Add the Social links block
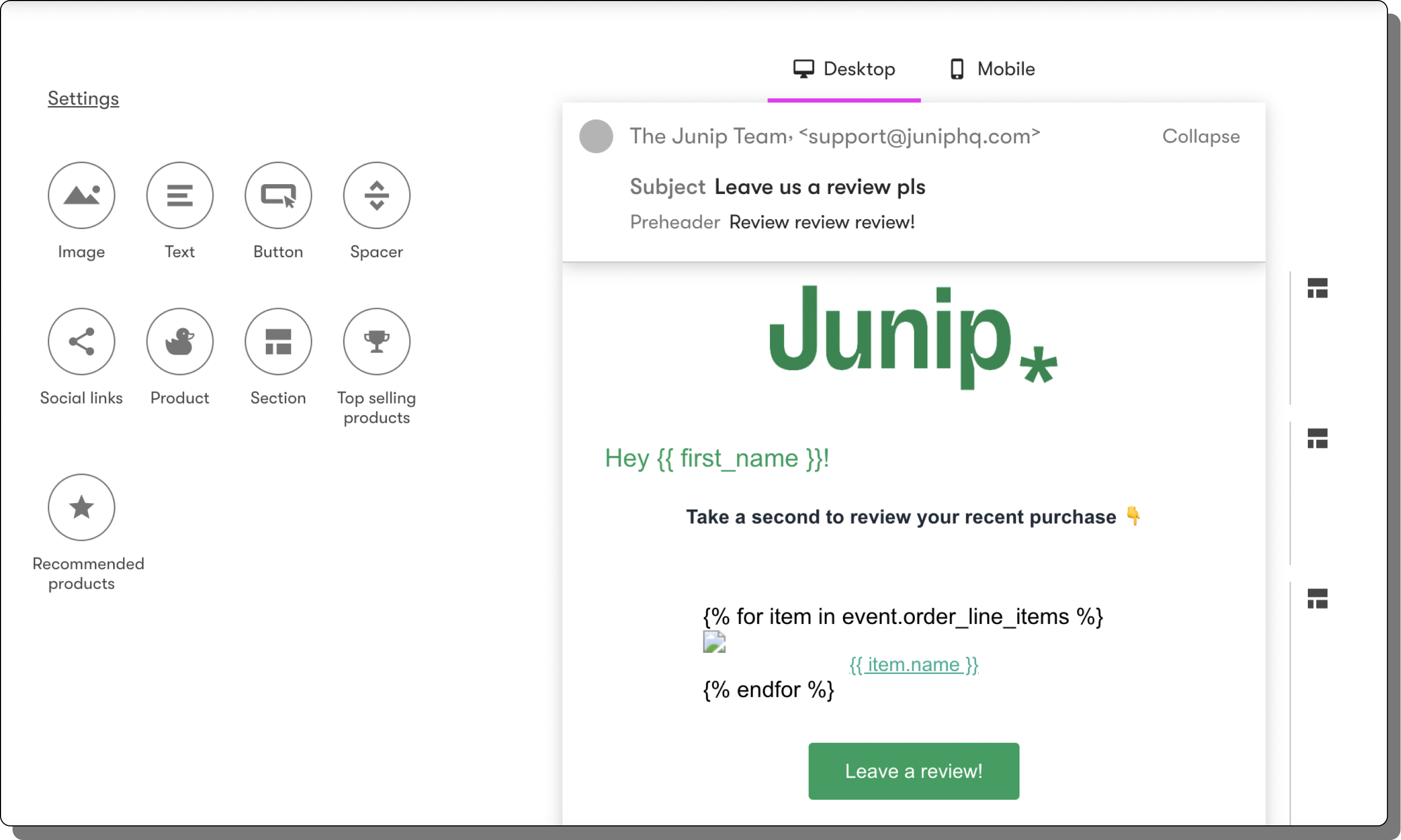The image size is (1401, 840). 81,342
